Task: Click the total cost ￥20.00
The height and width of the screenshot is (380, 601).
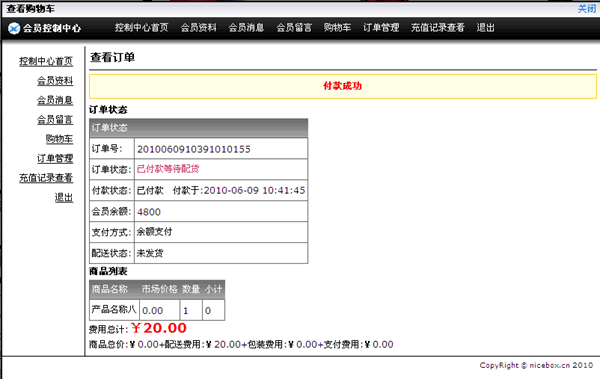Action: tap(159, 328)
